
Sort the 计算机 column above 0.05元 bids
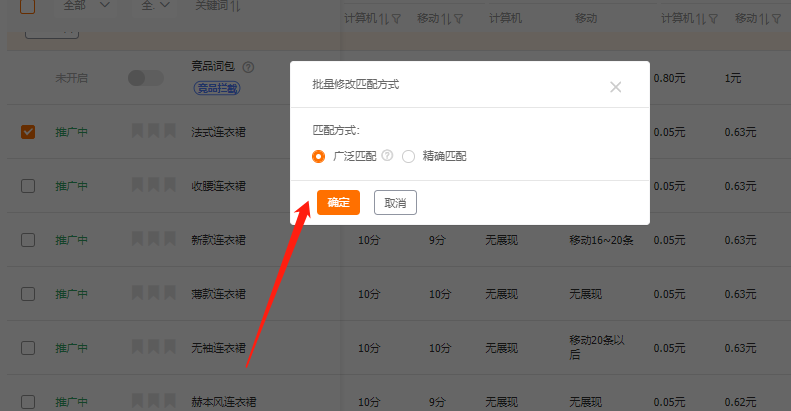click(x=701, y=19)
